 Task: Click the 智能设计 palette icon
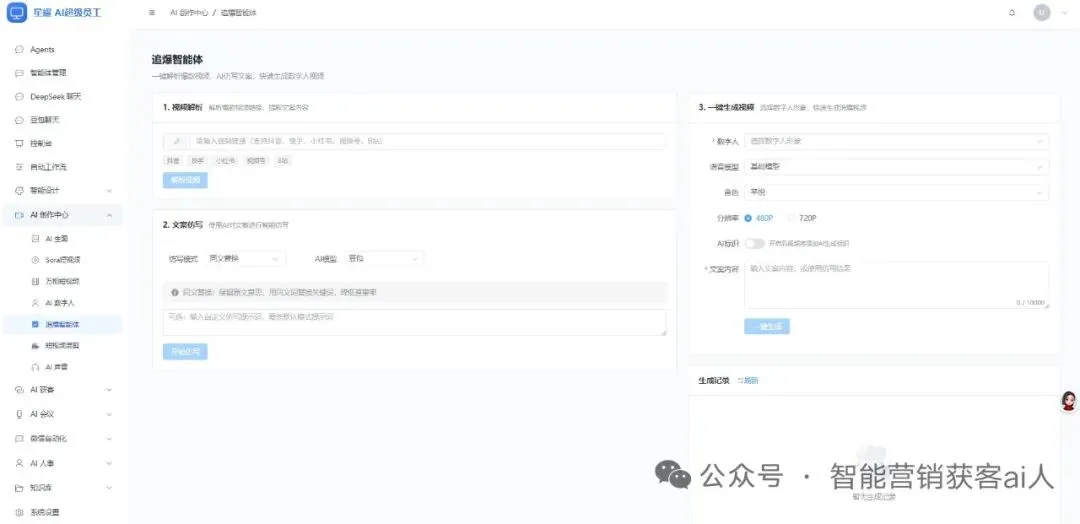[19, 190]
